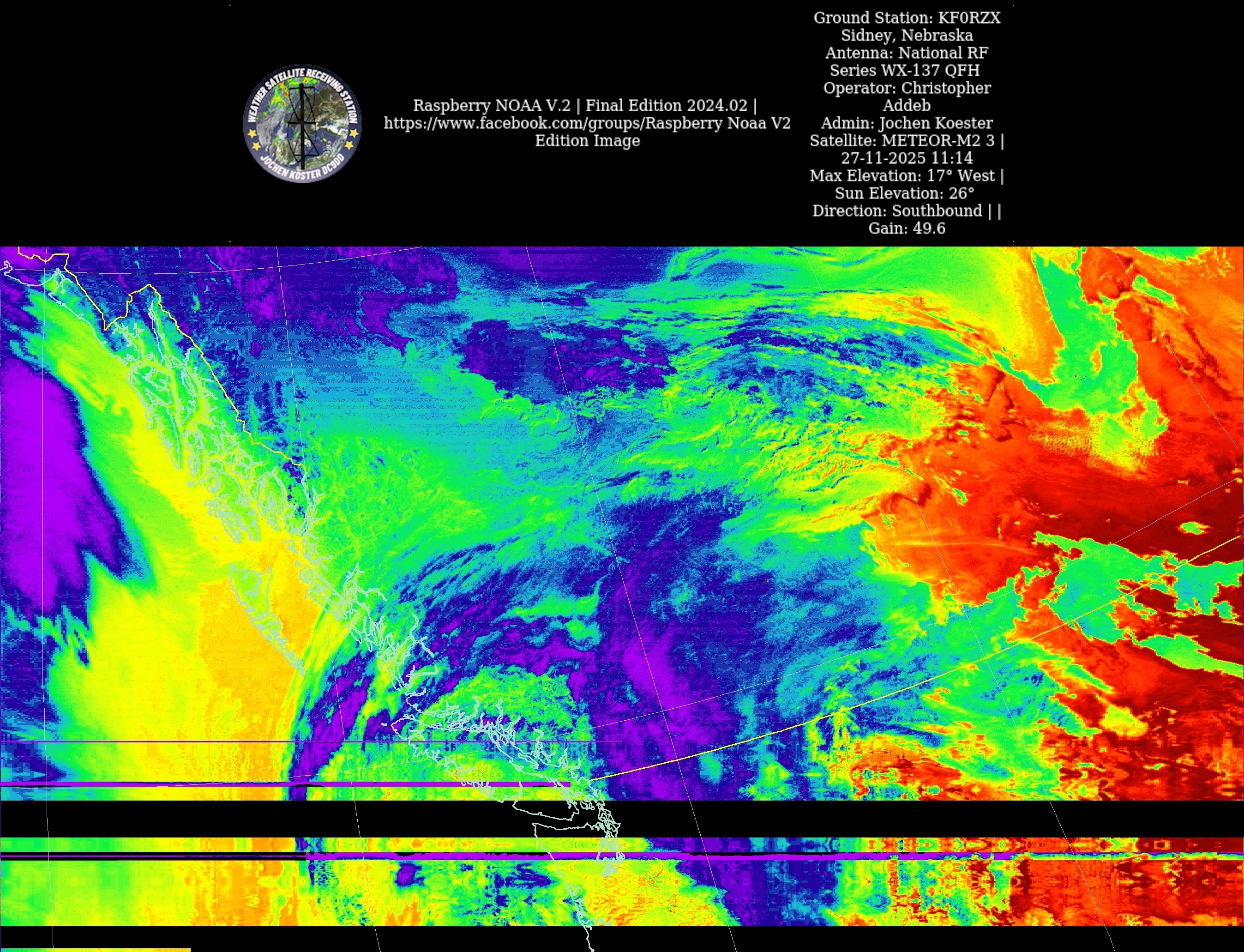The image size is (1244, 952).
Task: Select the Sun Elevation: 26° line
Action: tap(905, 193)
